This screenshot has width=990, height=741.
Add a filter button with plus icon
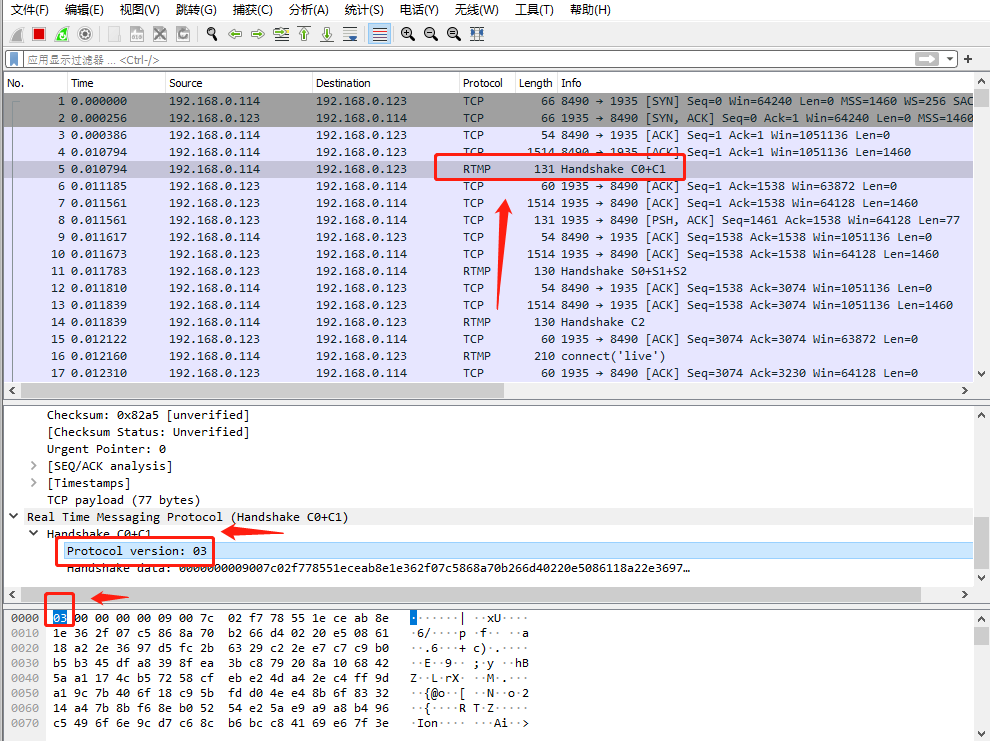pyautogui.click(x=968, y=59)
